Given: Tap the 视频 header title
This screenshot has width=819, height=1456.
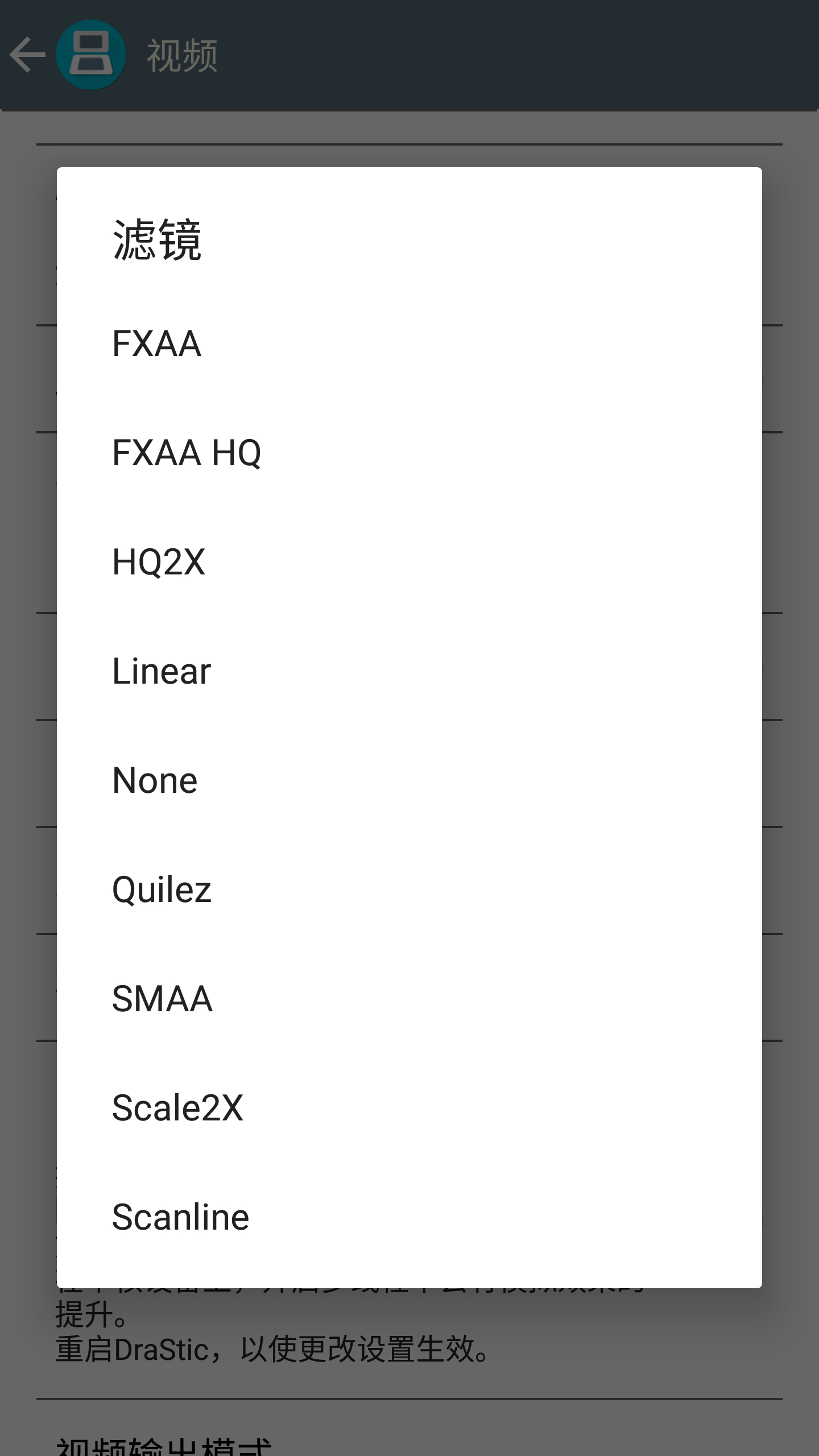Looking at the screenshot, I should [182, 56].
